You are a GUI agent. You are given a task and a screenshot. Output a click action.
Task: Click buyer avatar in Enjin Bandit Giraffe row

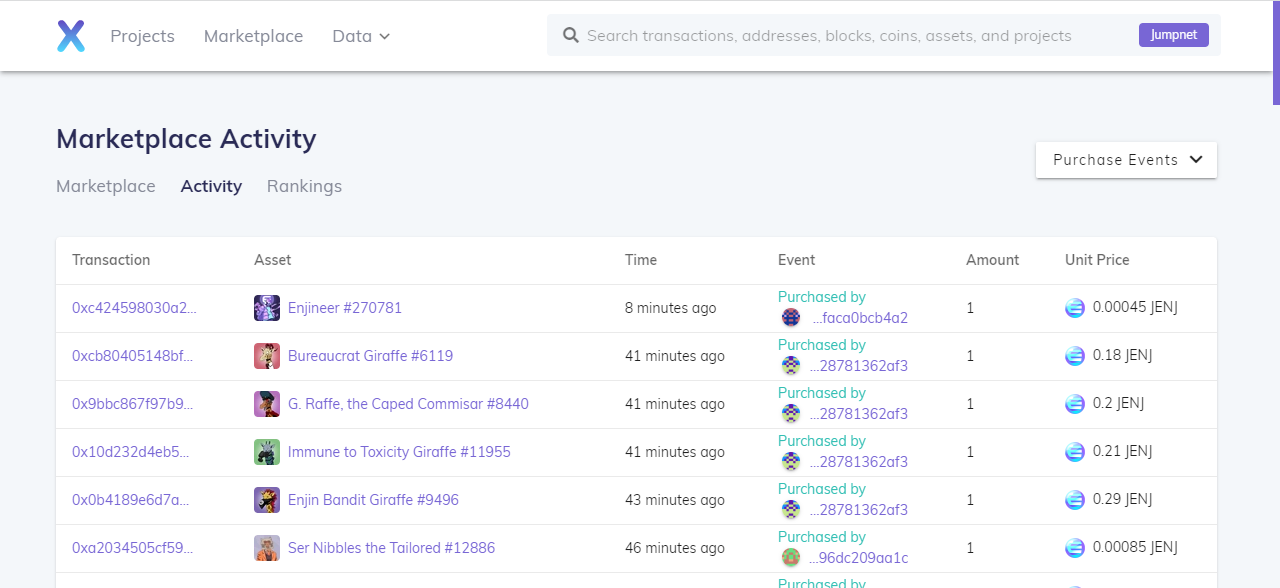pos(791,510)
